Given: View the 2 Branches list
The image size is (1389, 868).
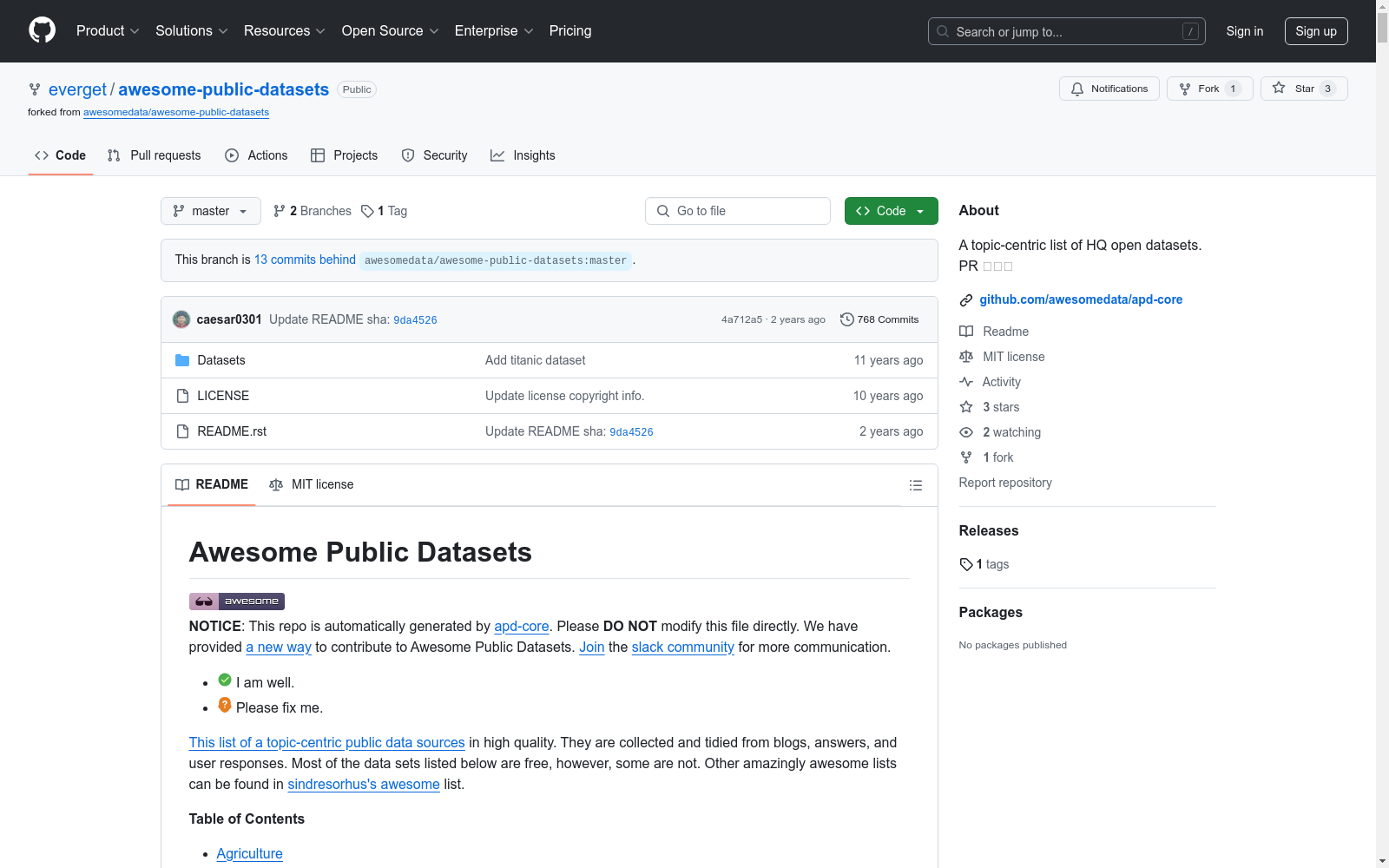Looking at the screenshot, I should pyautogui.click(x=313, y=211).
